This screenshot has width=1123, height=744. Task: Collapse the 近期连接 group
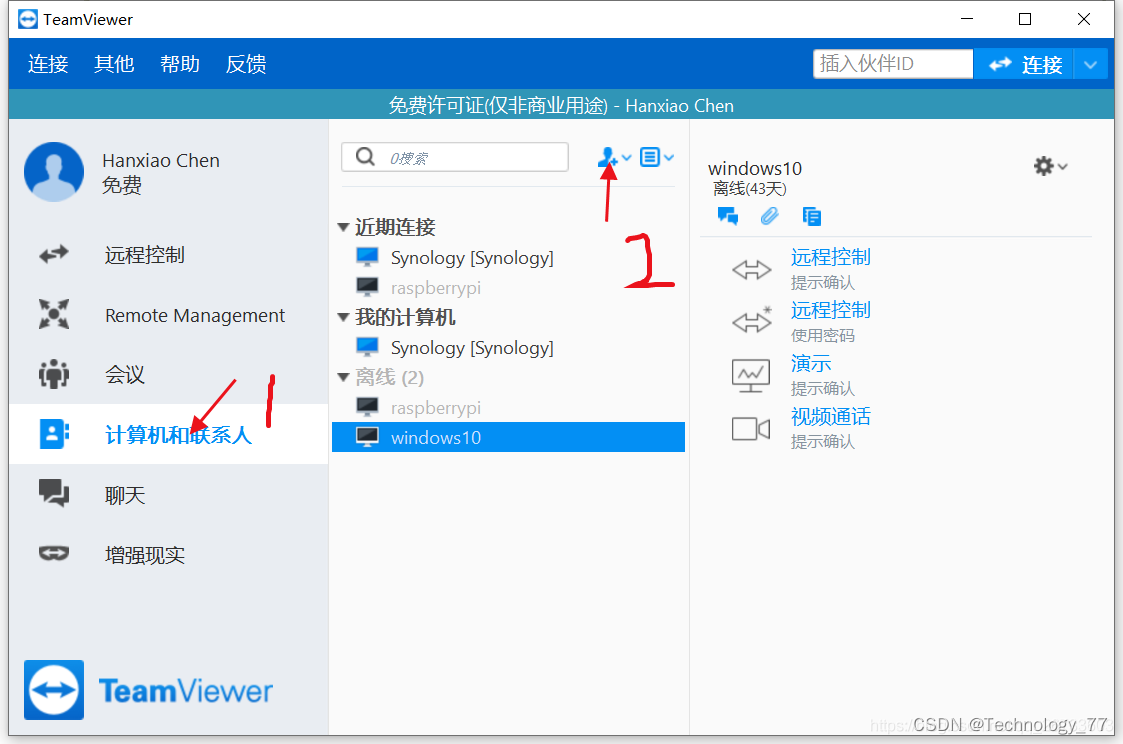tap(343, 227)
